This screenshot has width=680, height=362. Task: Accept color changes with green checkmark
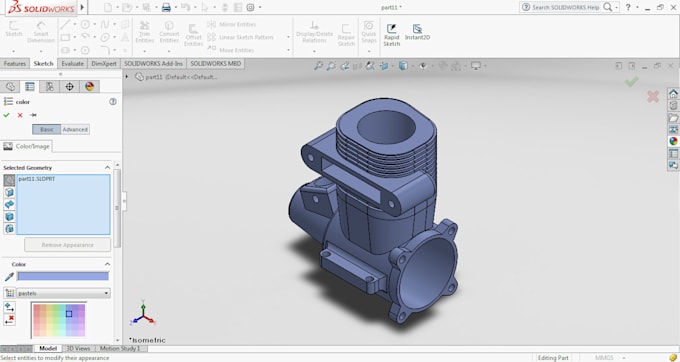pyautogui.click(x=7, y=115)
